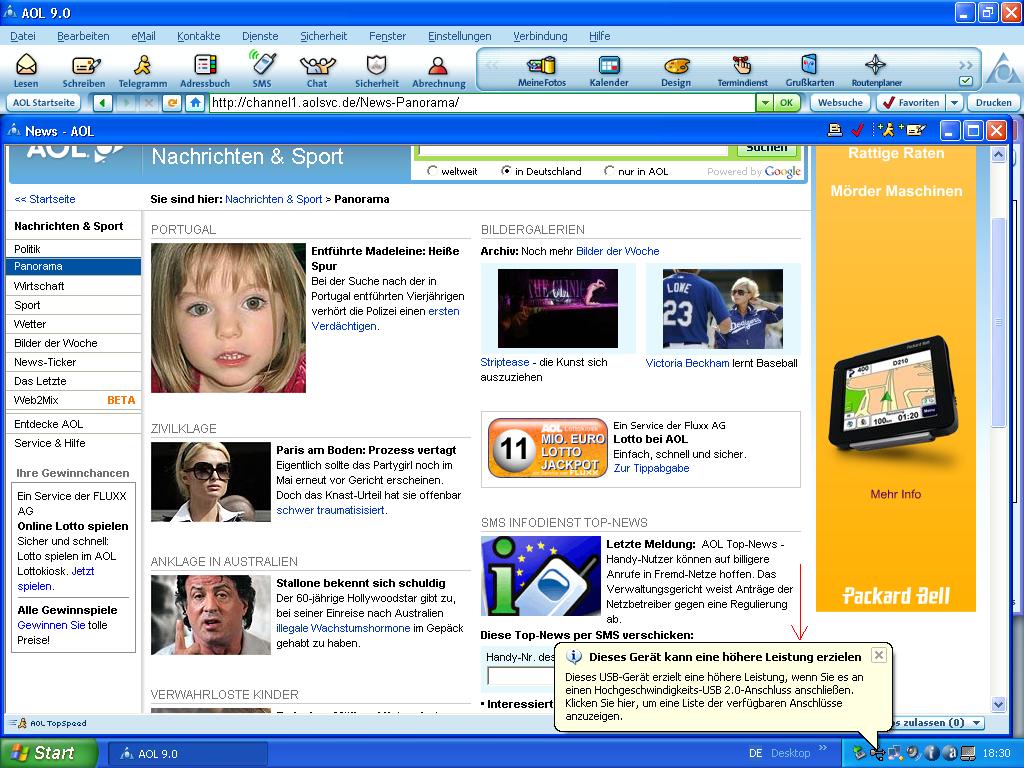
Task: Click the Windows Start button
Action: tap(48, 753)
